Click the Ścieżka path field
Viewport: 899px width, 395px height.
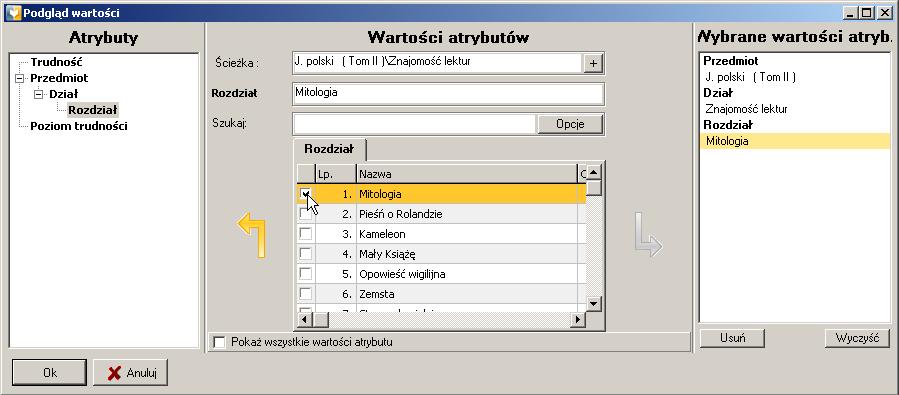[x=437, y=63]
